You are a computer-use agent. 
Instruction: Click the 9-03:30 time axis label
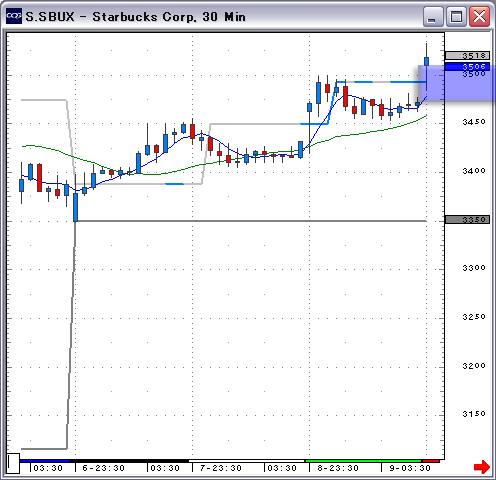(410, 468)
